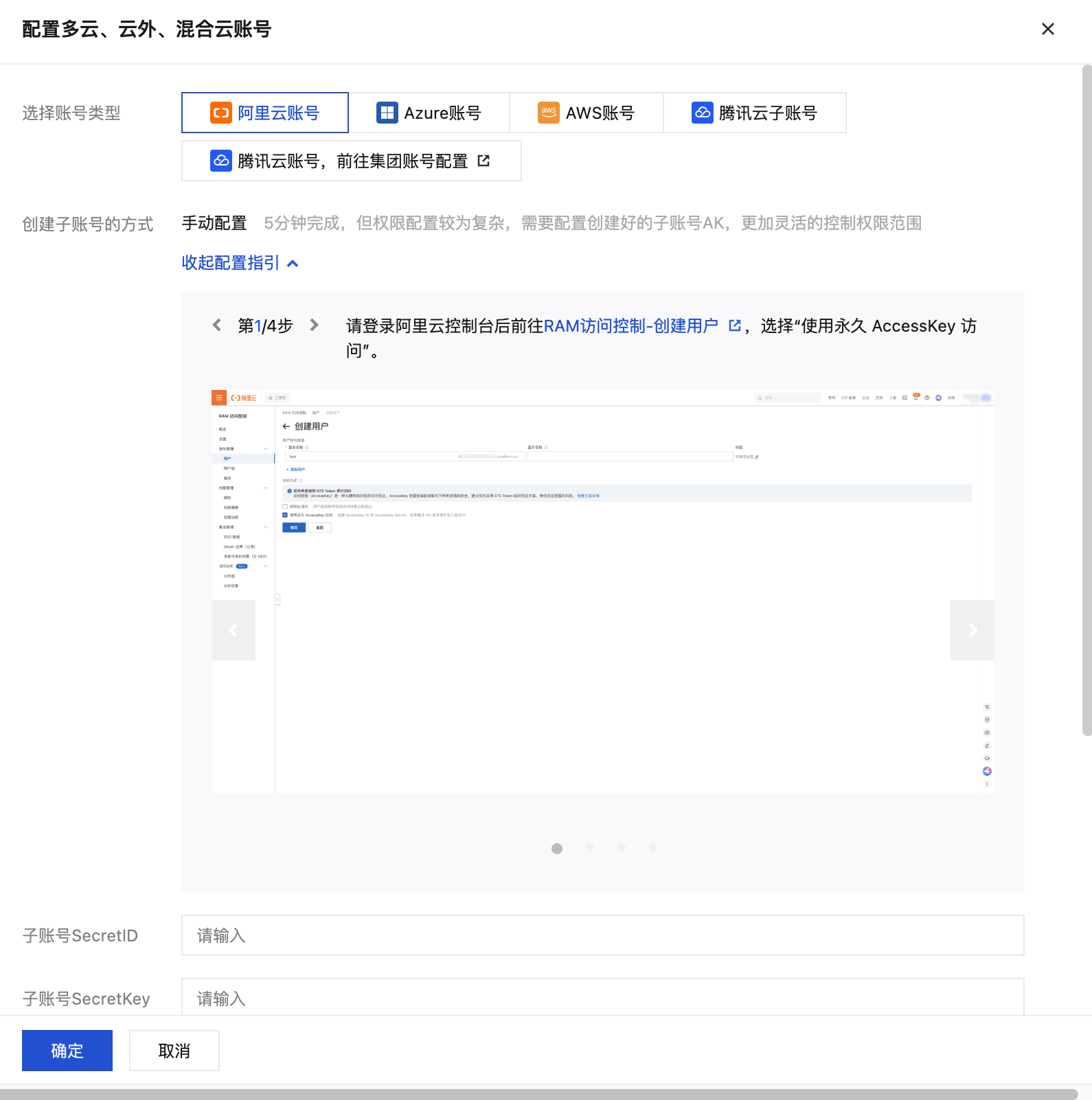Select the 腾讯云子账号 account type
This screenshot has height=1100, width=1092.
(755, 113)
